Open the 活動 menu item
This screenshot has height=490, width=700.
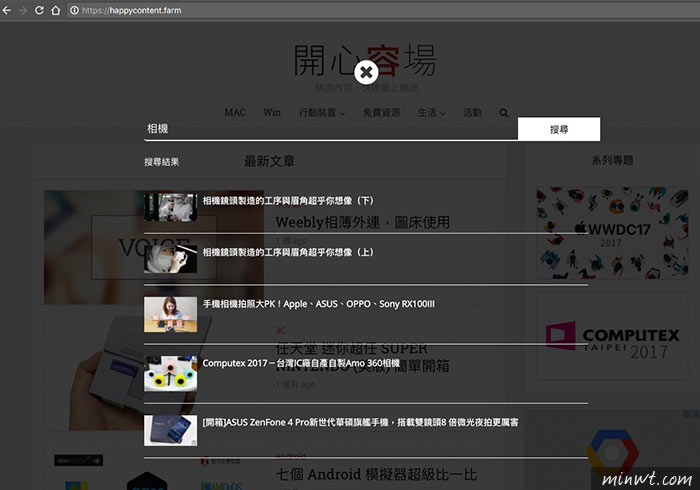tap(472, 112)
